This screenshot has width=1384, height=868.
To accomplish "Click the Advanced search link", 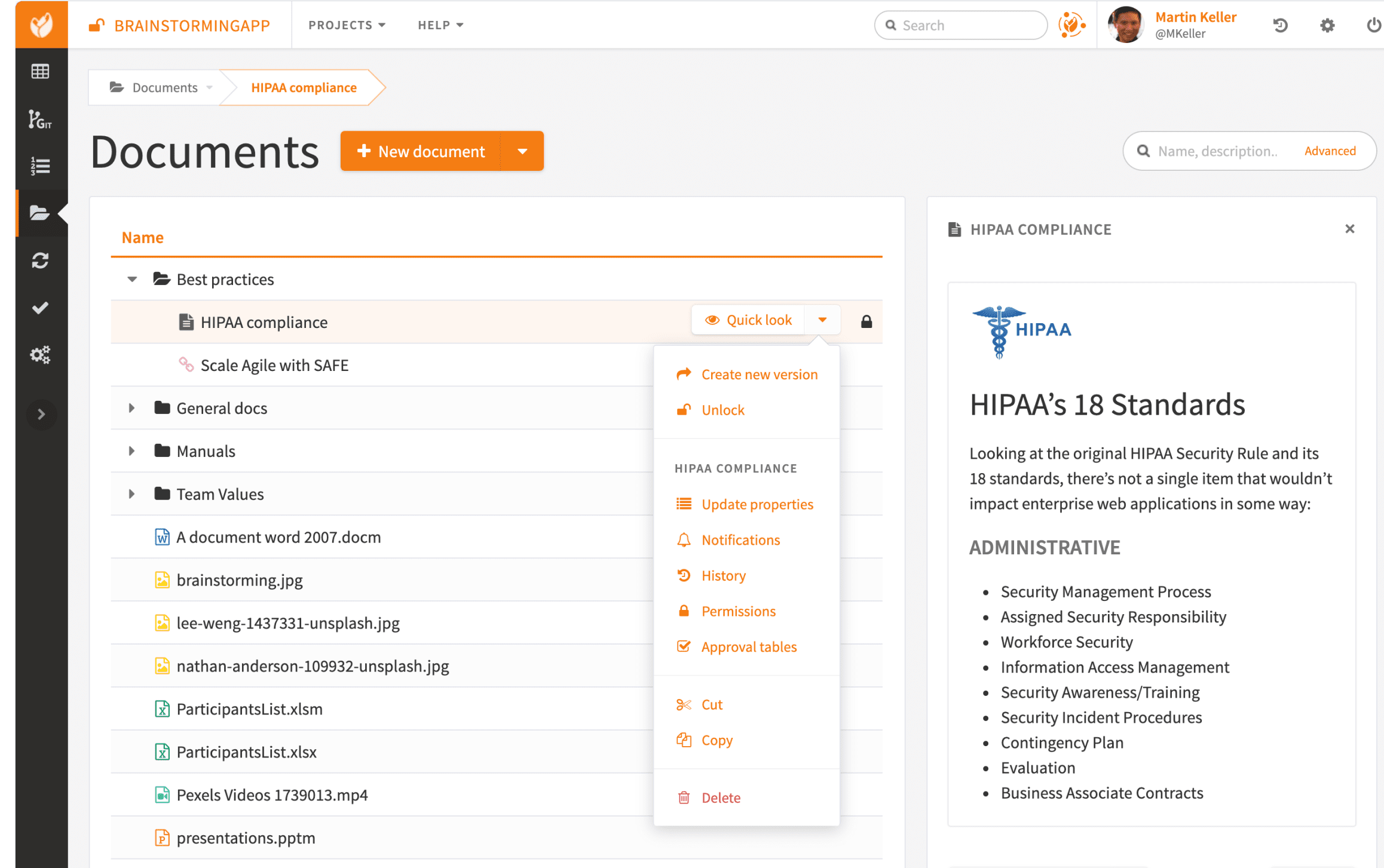I will (x=1330, y=151).
